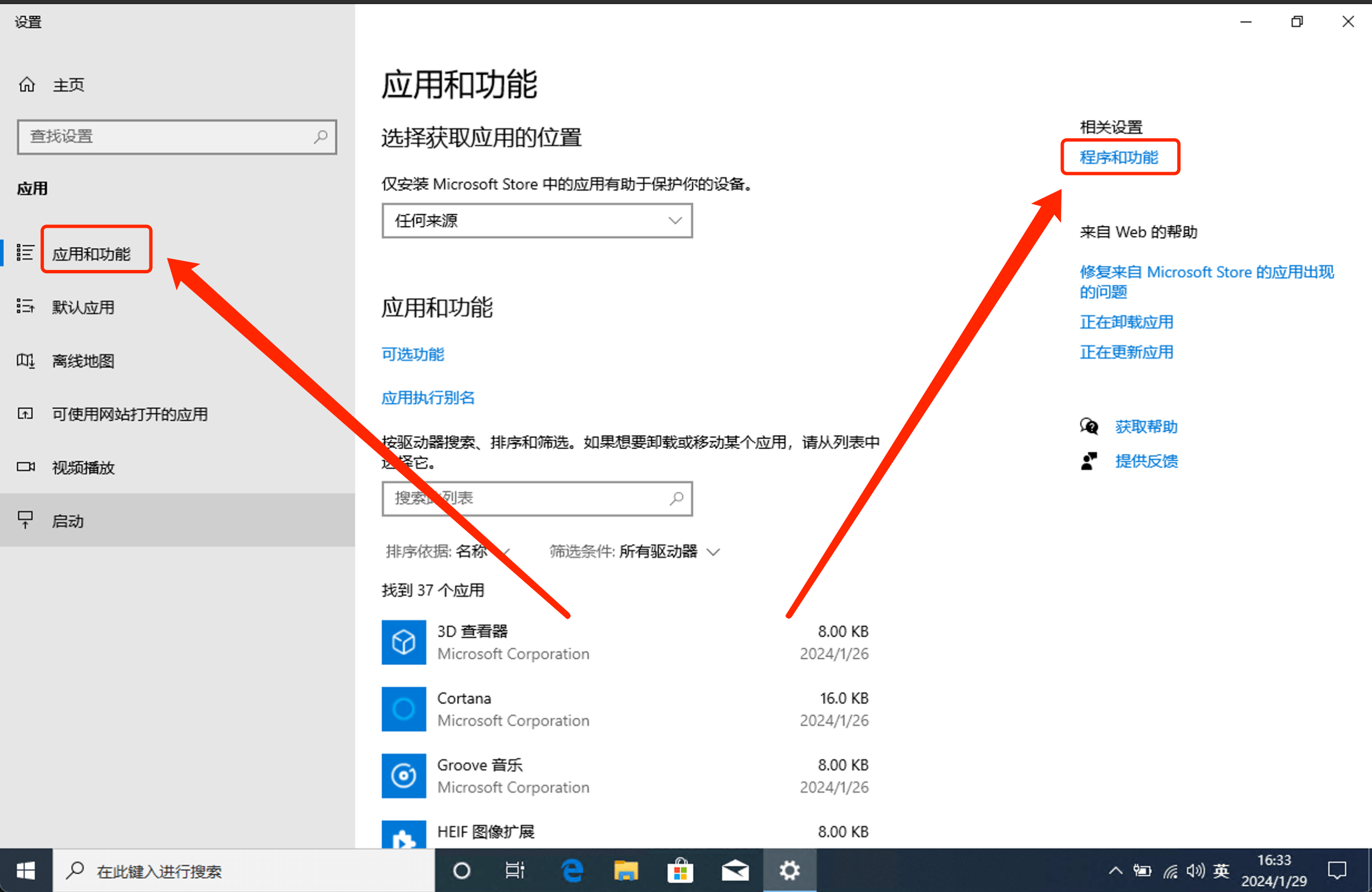Click the HEIF 图像扩展 app icon

pos(403,834)
